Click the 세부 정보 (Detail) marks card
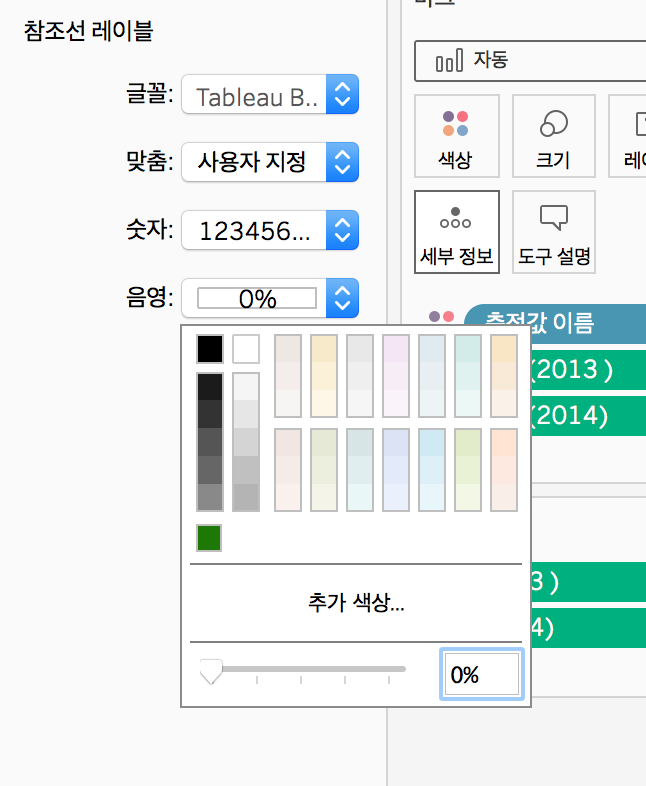Screen dimensions: 646x786 [x=457, y=232]
